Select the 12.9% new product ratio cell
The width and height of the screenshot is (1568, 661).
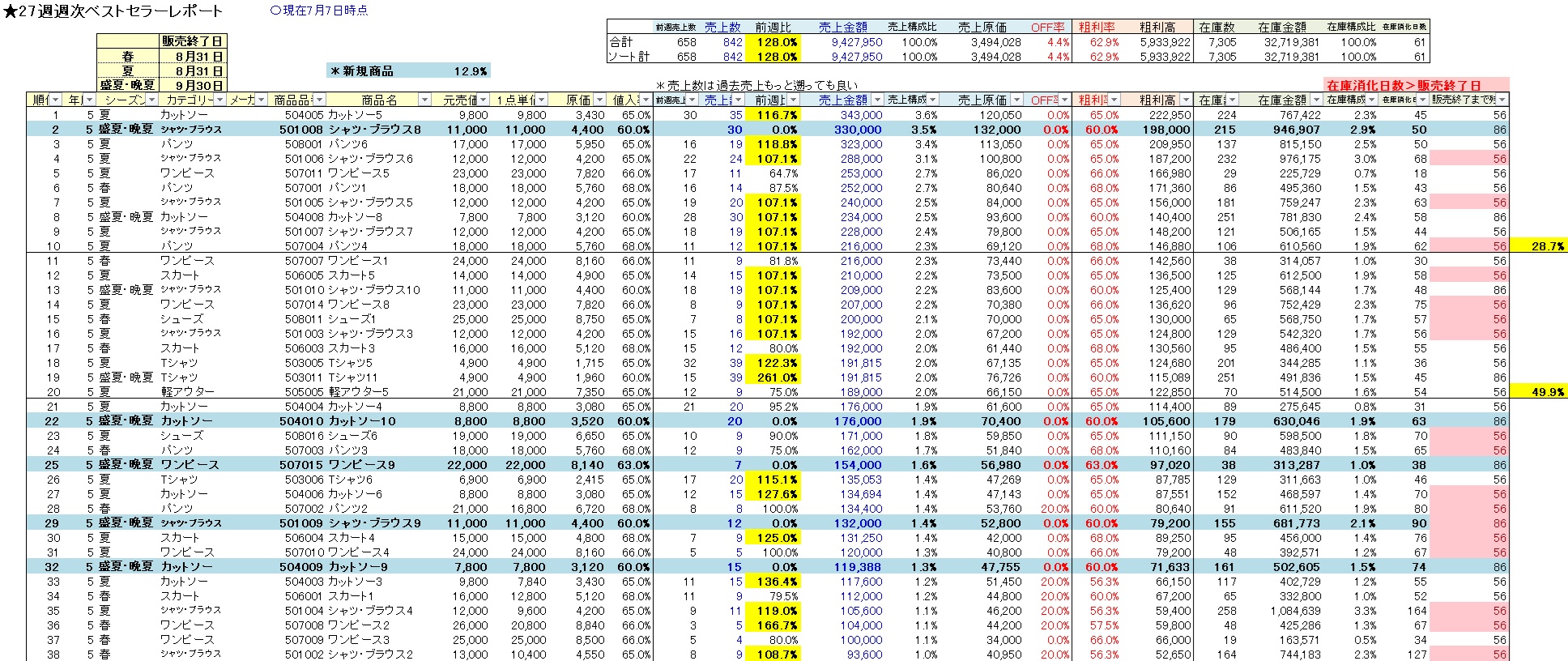(470, 71)
